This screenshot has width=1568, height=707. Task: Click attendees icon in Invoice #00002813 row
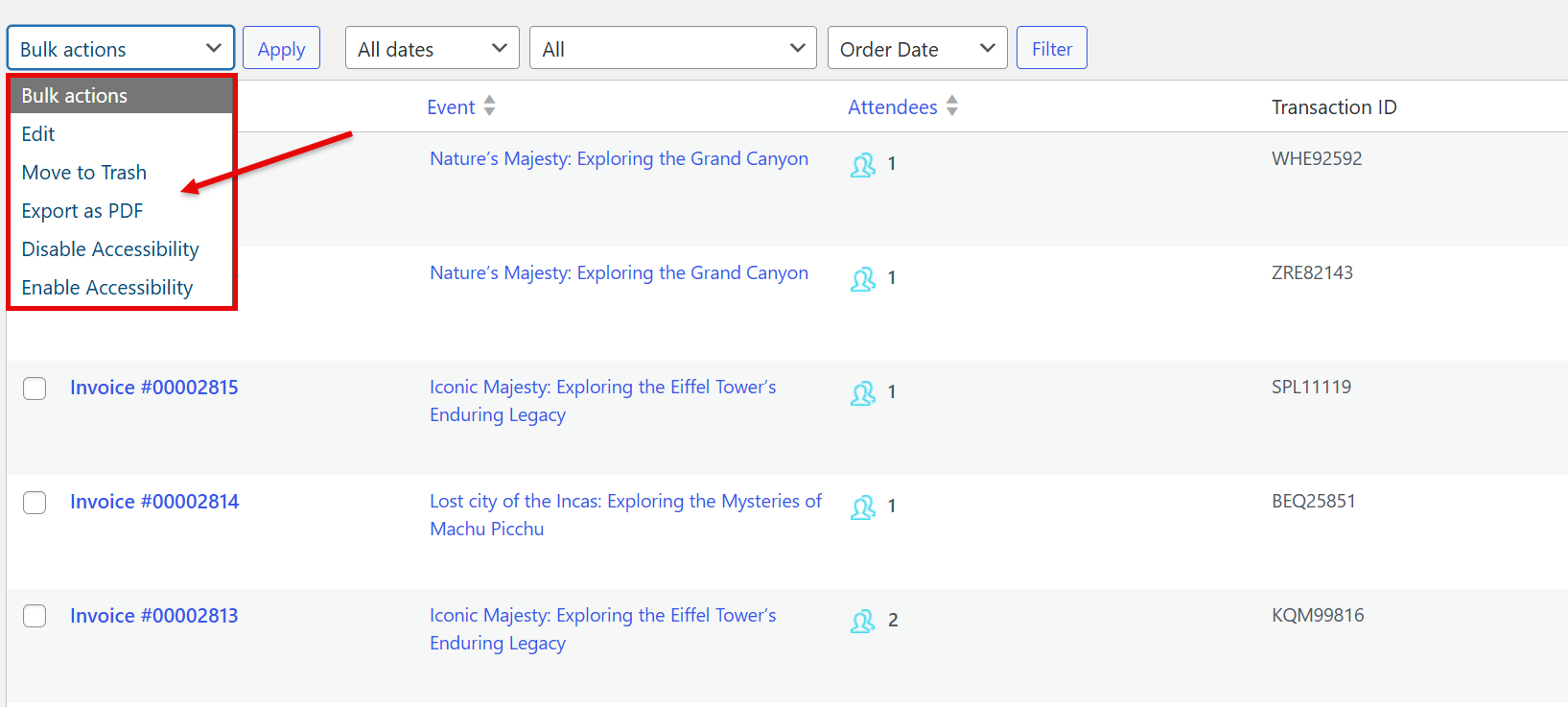point(862,622)
